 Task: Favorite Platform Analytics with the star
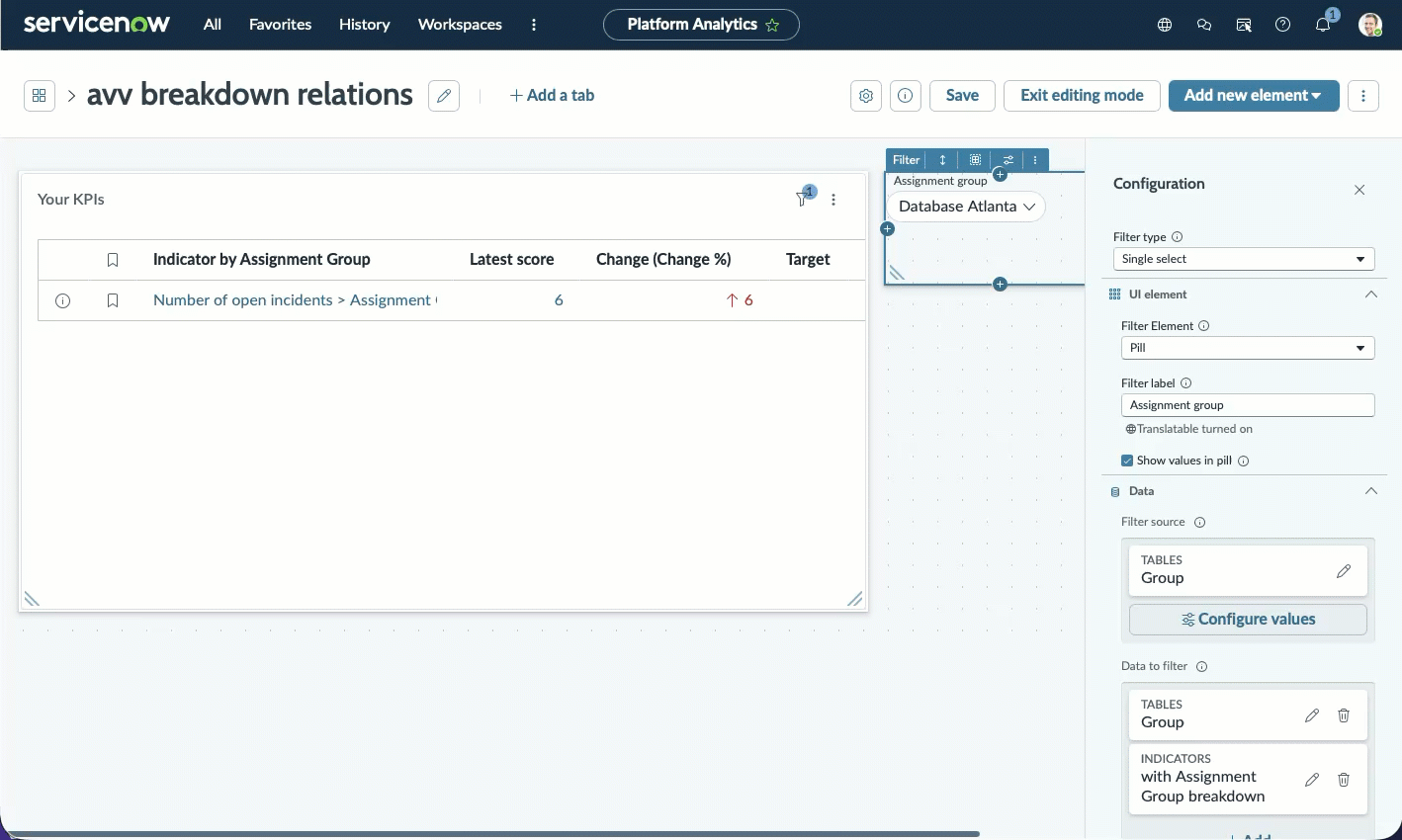(x=772, y=25)
